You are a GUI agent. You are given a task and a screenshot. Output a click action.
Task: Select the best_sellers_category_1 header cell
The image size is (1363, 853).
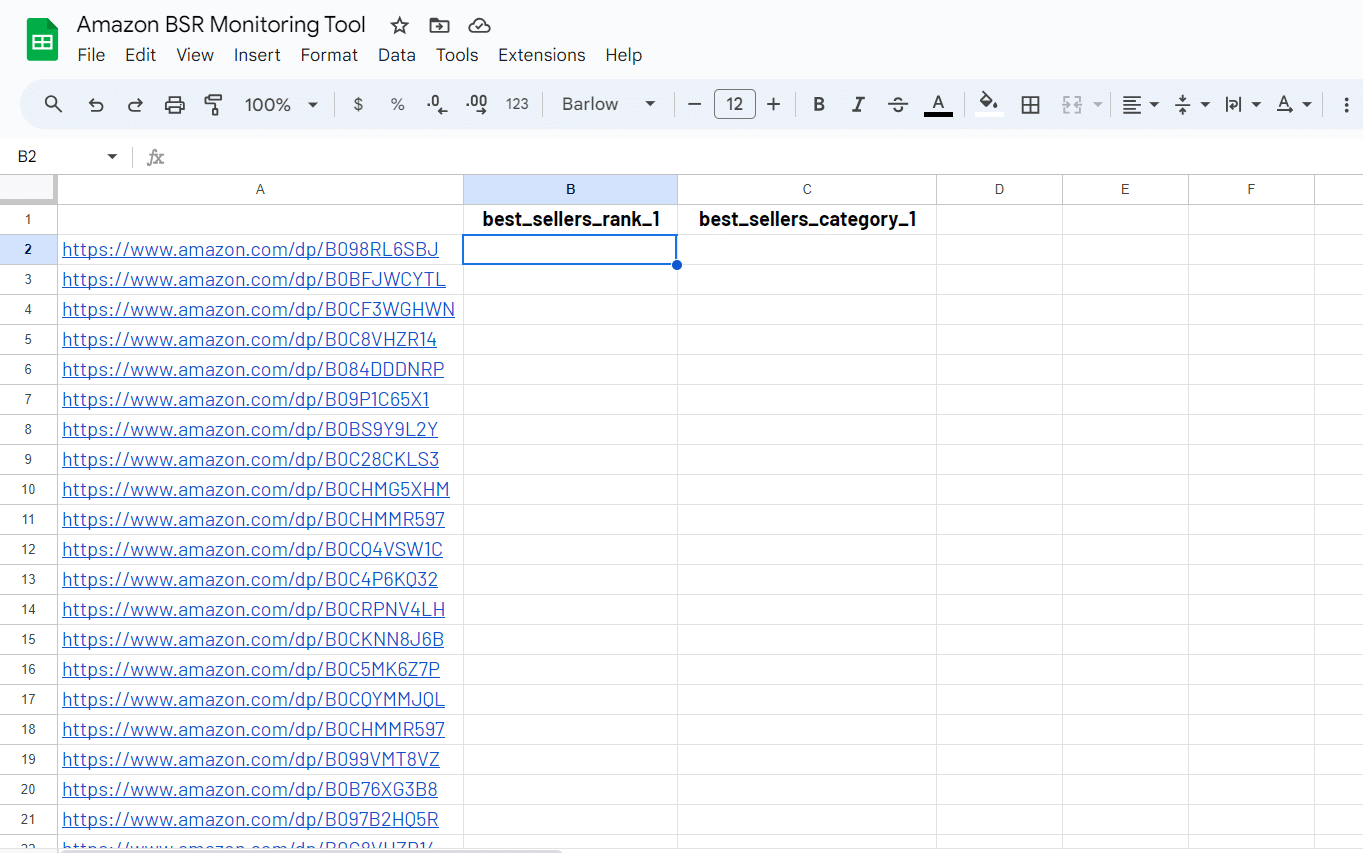807,219
